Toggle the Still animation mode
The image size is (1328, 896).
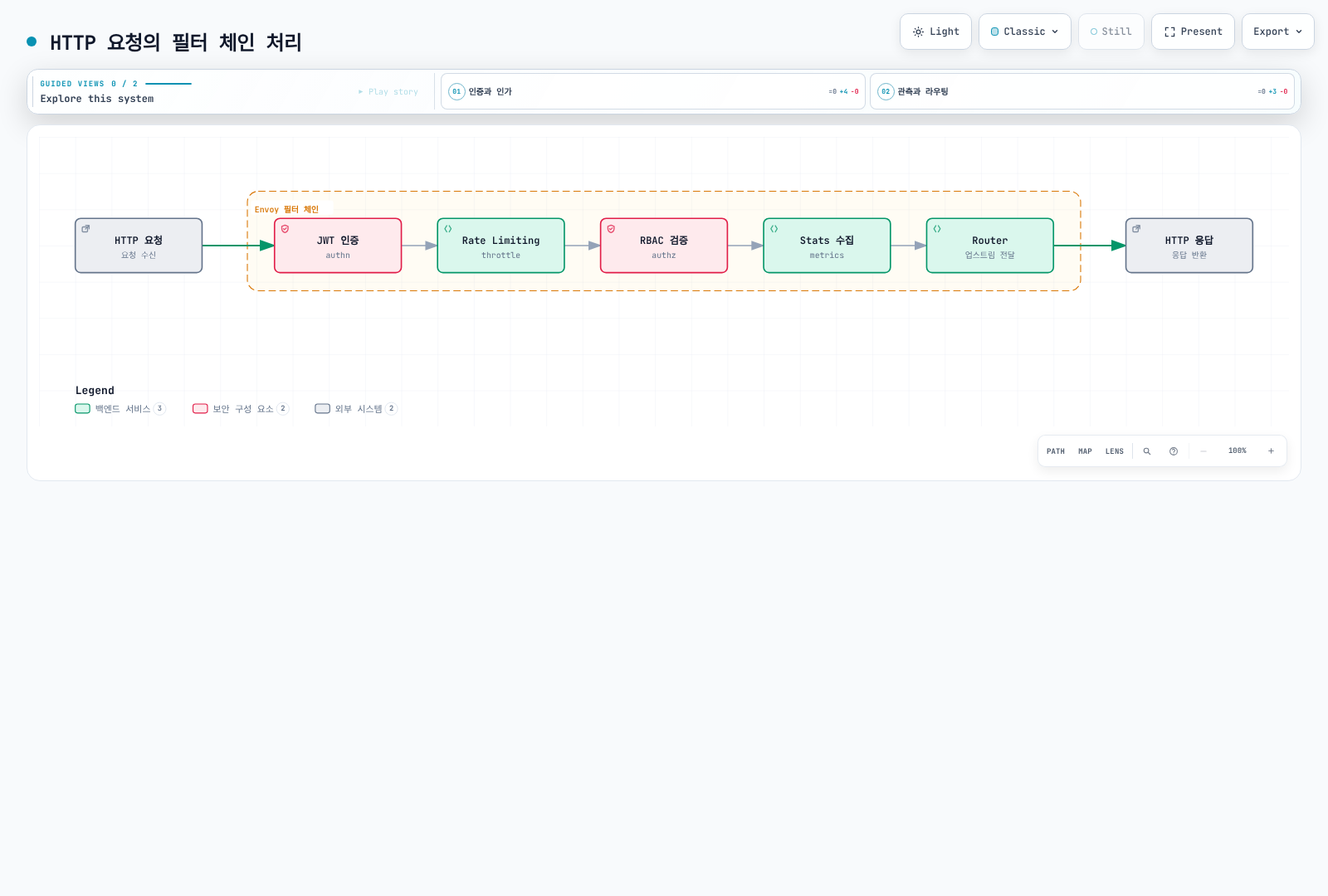(x=1111, y=32)
